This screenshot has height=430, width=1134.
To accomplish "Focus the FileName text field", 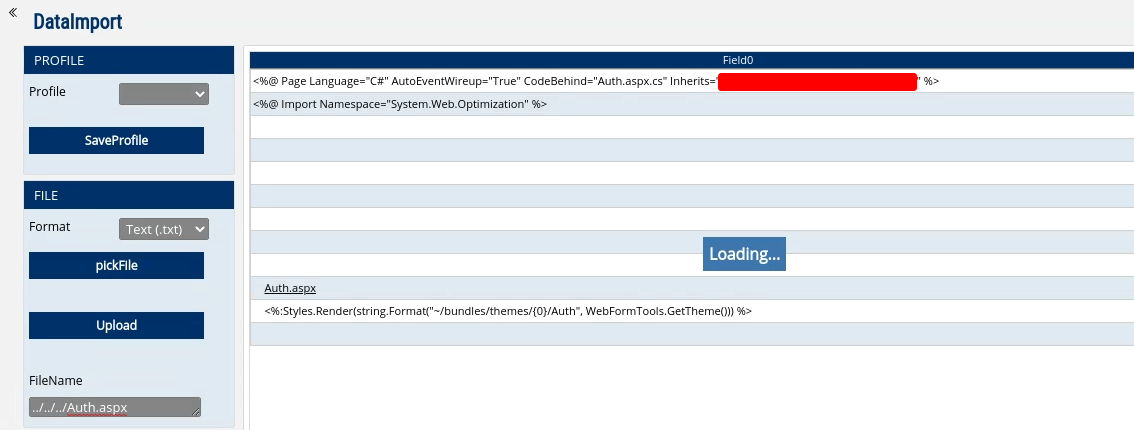I will point(110,407).
